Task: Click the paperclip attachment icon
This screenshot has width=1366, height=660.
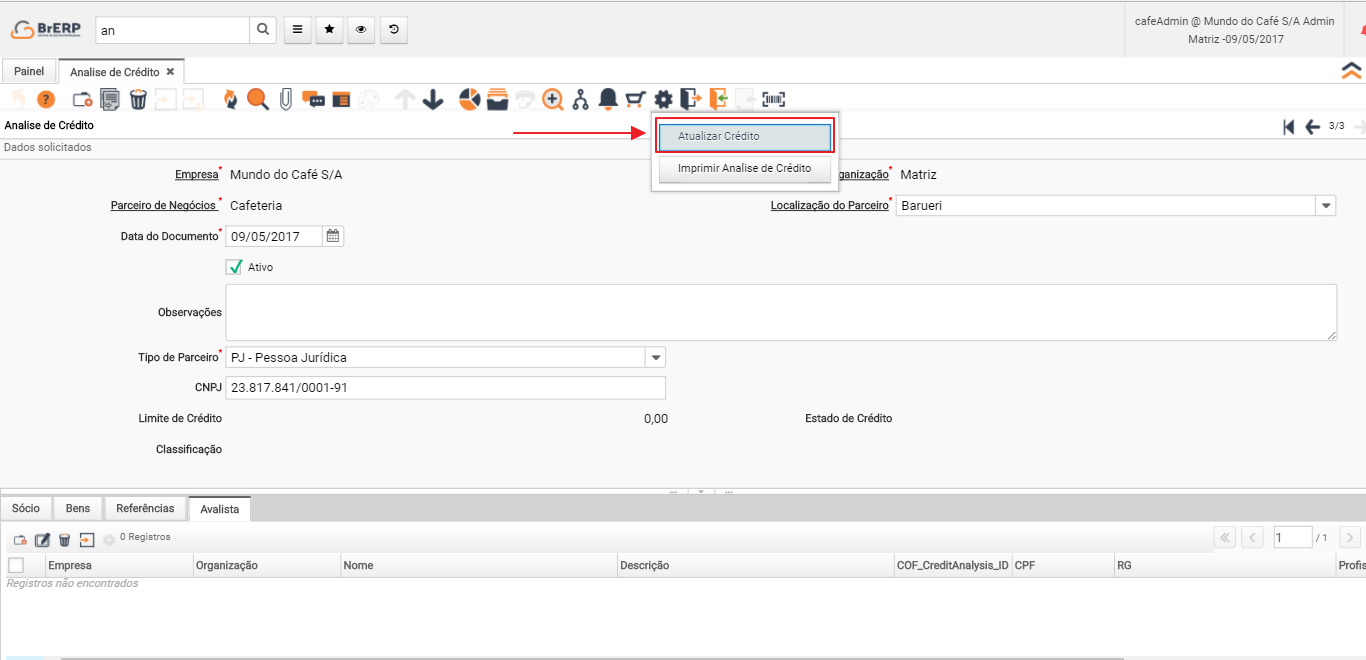Action: pos(286,99)
